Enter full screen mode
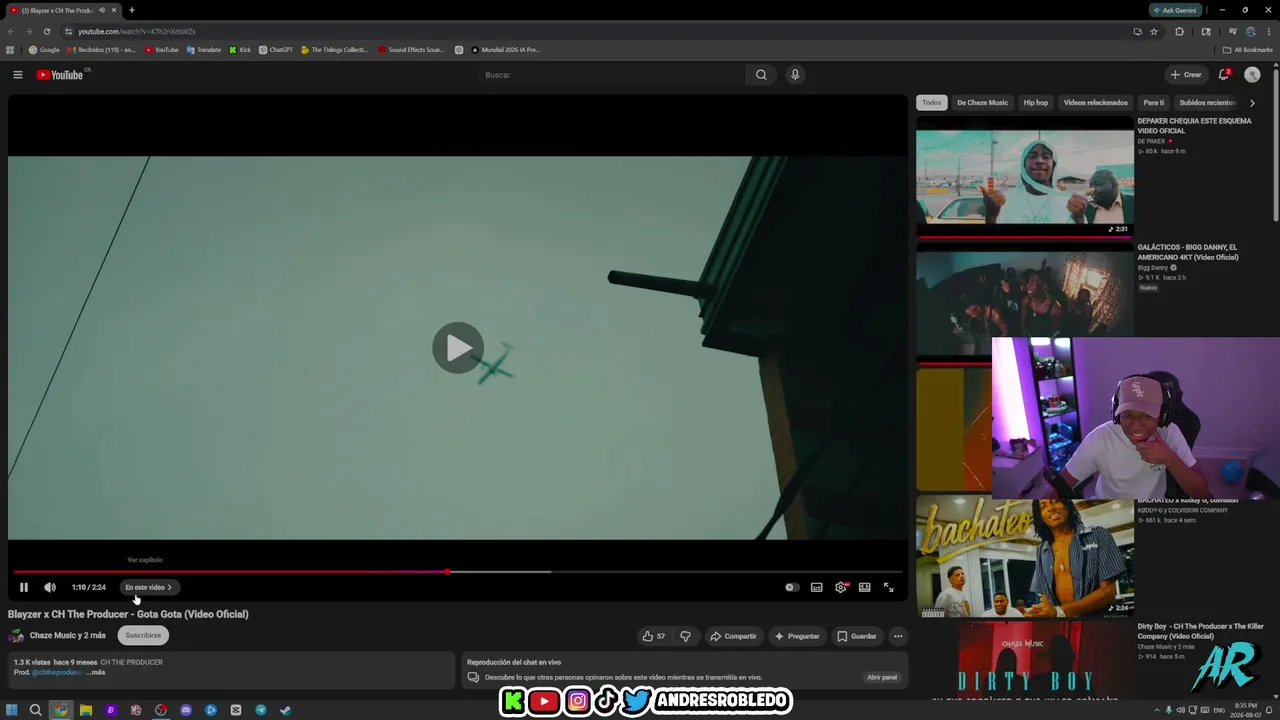The width and height of the screenshot is (1280, 720). coord(888,587)
